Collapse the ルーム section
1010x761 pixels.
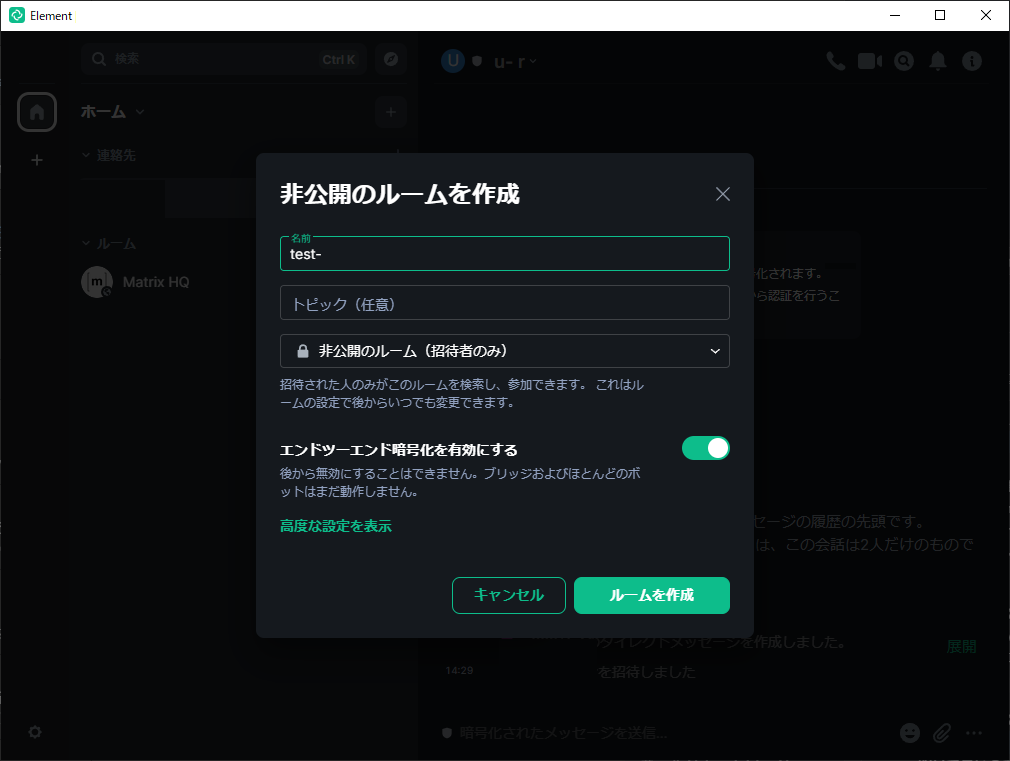tap(86, 243)
